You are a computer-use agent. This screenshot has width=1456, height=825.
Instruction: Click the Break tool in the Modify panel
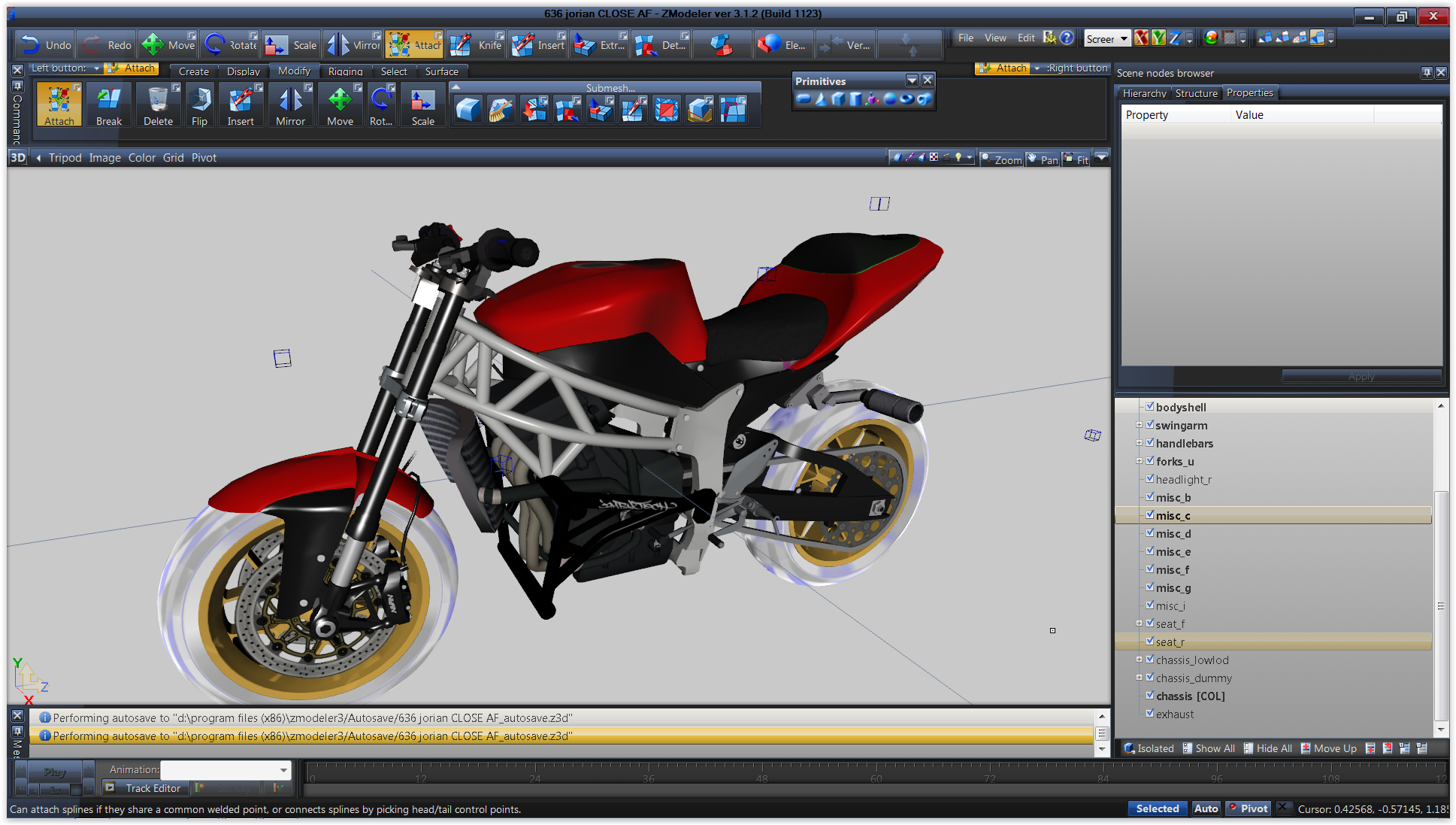pyautogui.click(x=108, y=105)
